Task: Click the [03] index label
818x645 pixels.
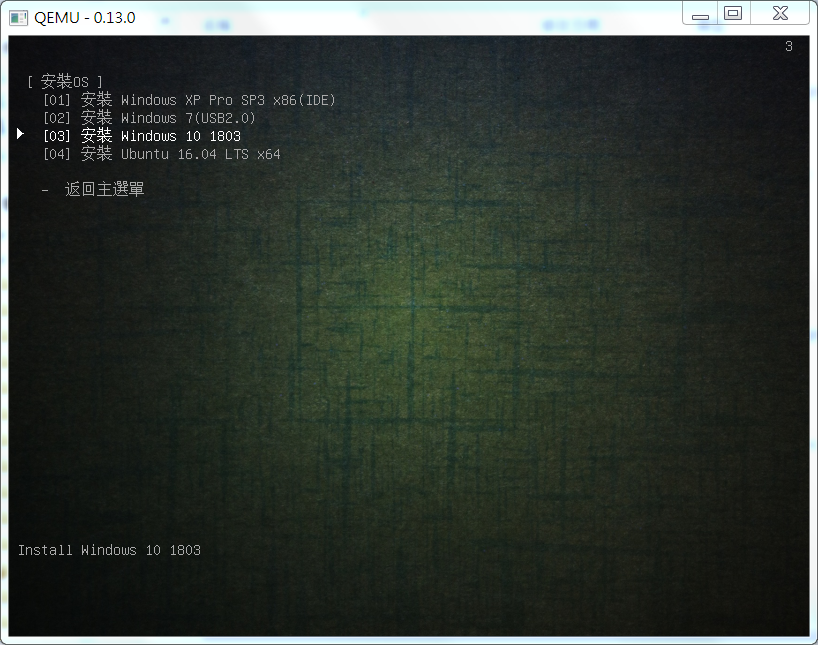Action: (57, 136)
